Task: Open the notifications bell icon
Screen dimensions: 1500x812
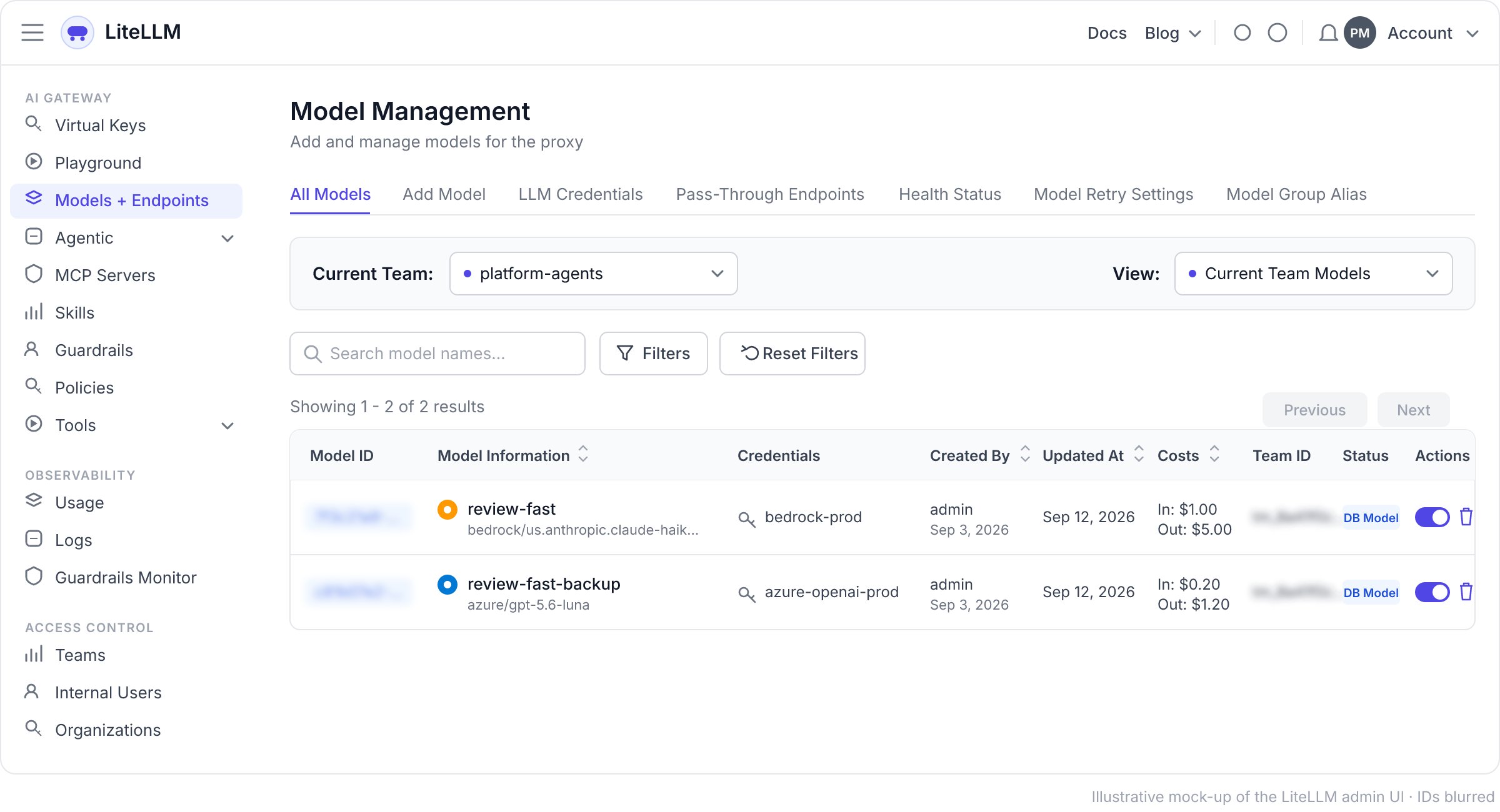Action: (1328, 33)
